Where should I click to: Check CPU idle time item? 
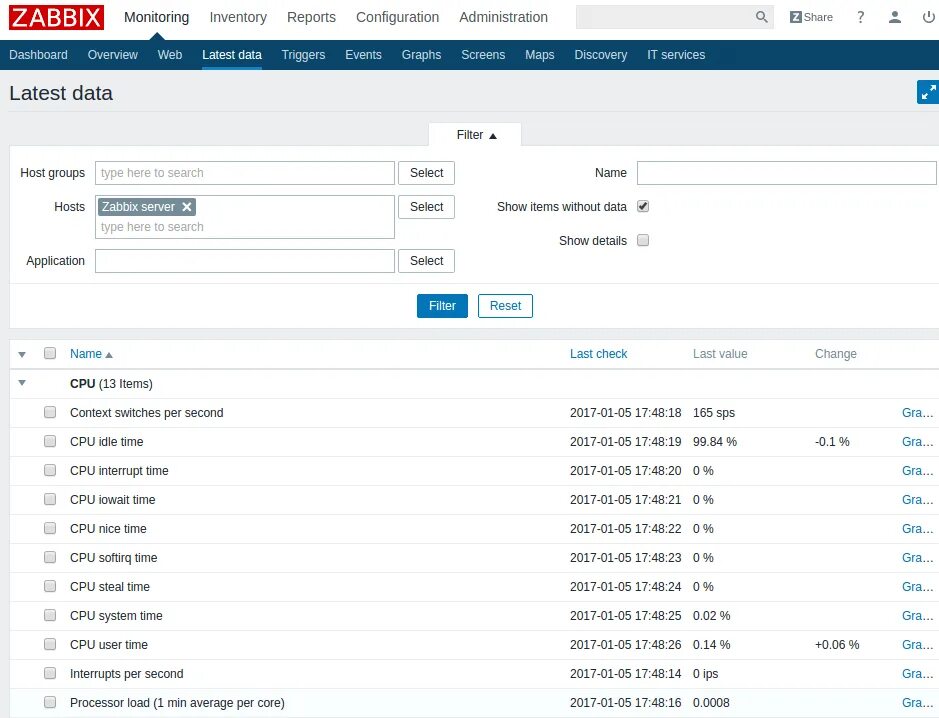(50, 441)
